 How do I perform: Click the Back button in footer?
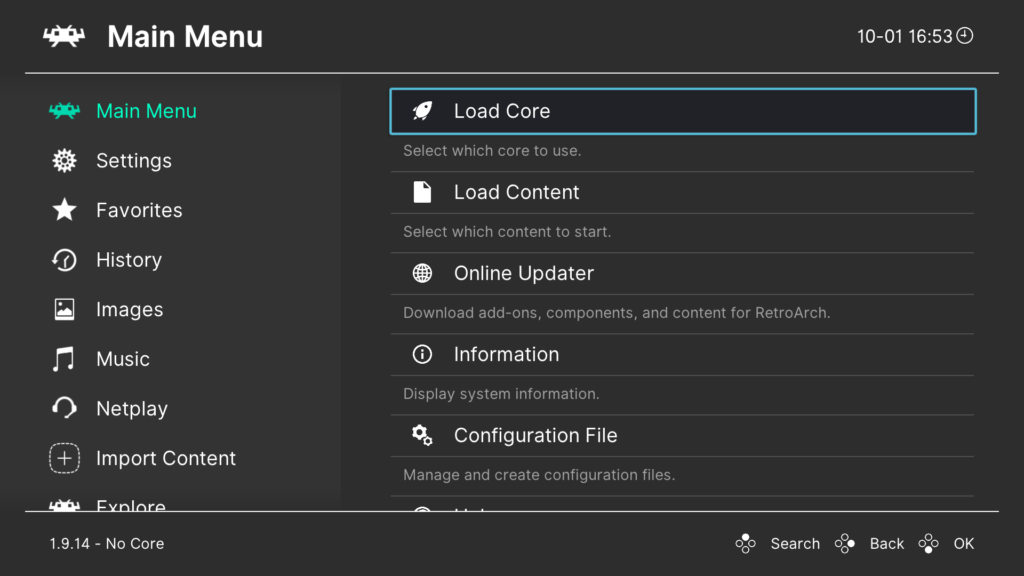(869, 543)
